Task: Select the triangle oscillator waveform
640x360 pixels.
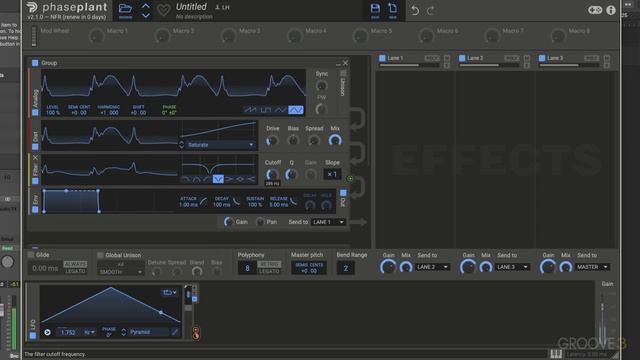Action: point(280,110)
